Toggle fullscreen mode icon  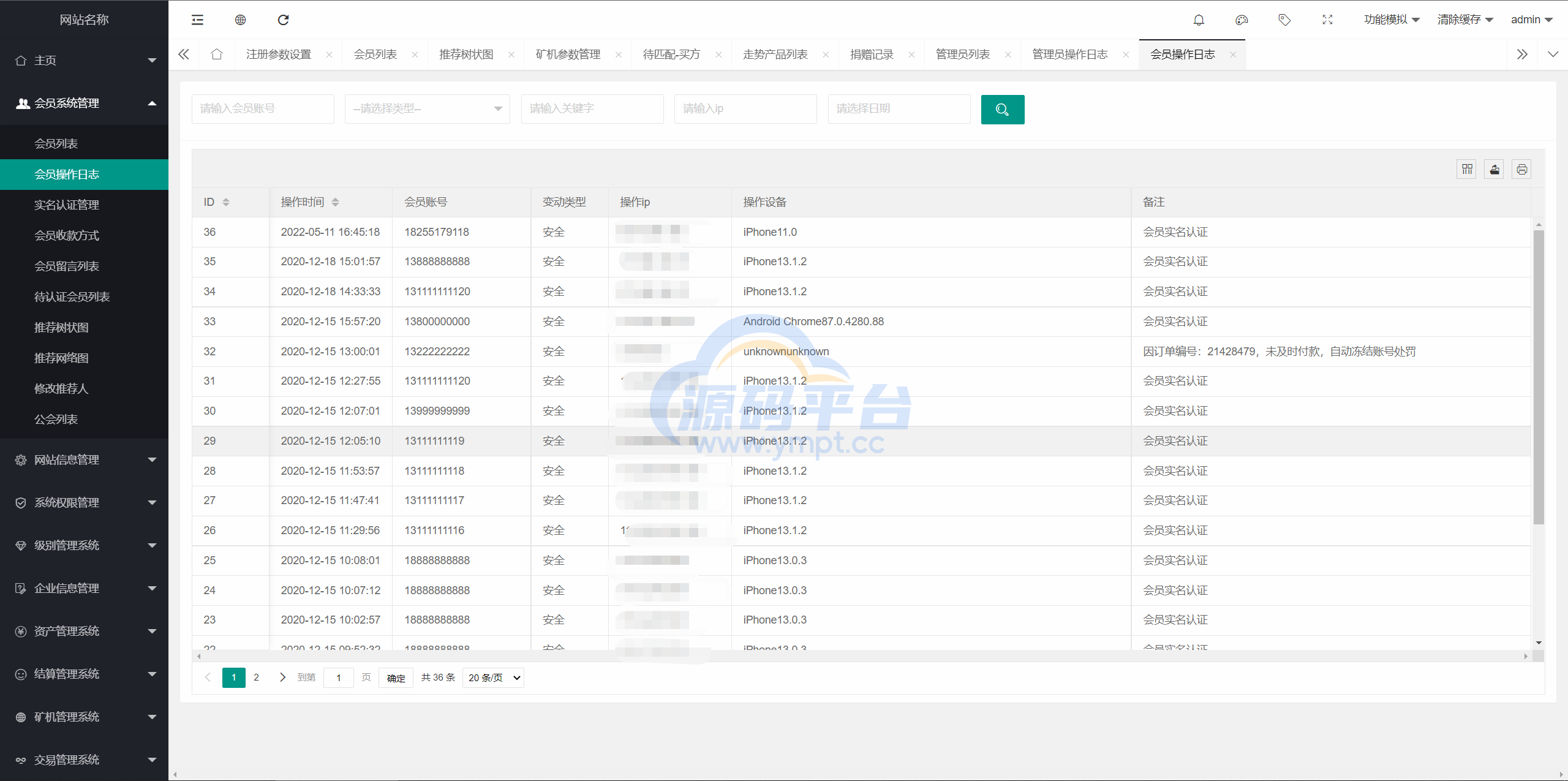1327,20
